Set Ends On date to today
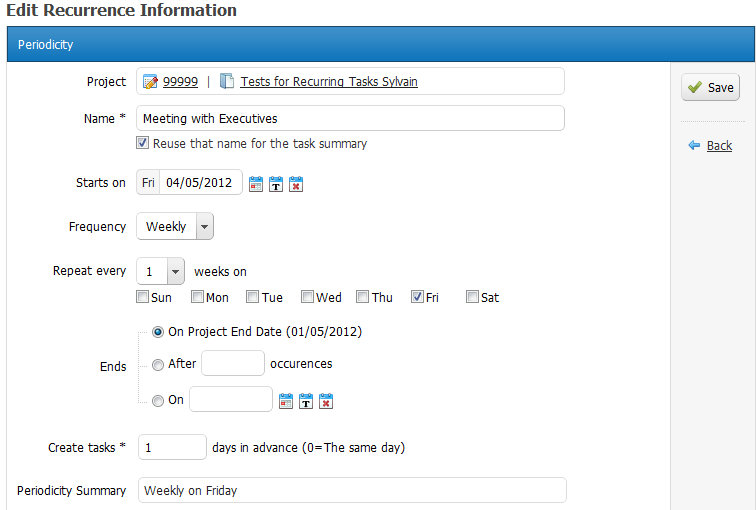 306,401
